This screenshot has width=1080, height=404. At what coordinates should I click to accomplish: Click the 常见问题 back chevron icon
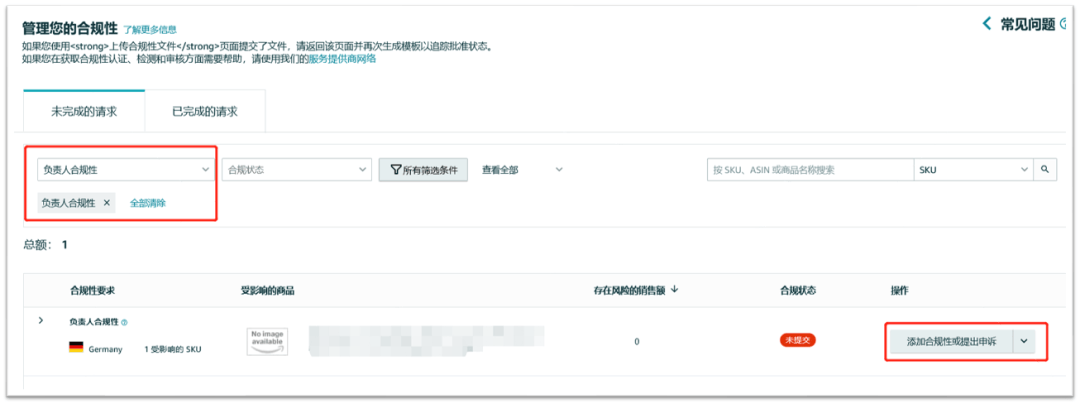tap(987, 24)
